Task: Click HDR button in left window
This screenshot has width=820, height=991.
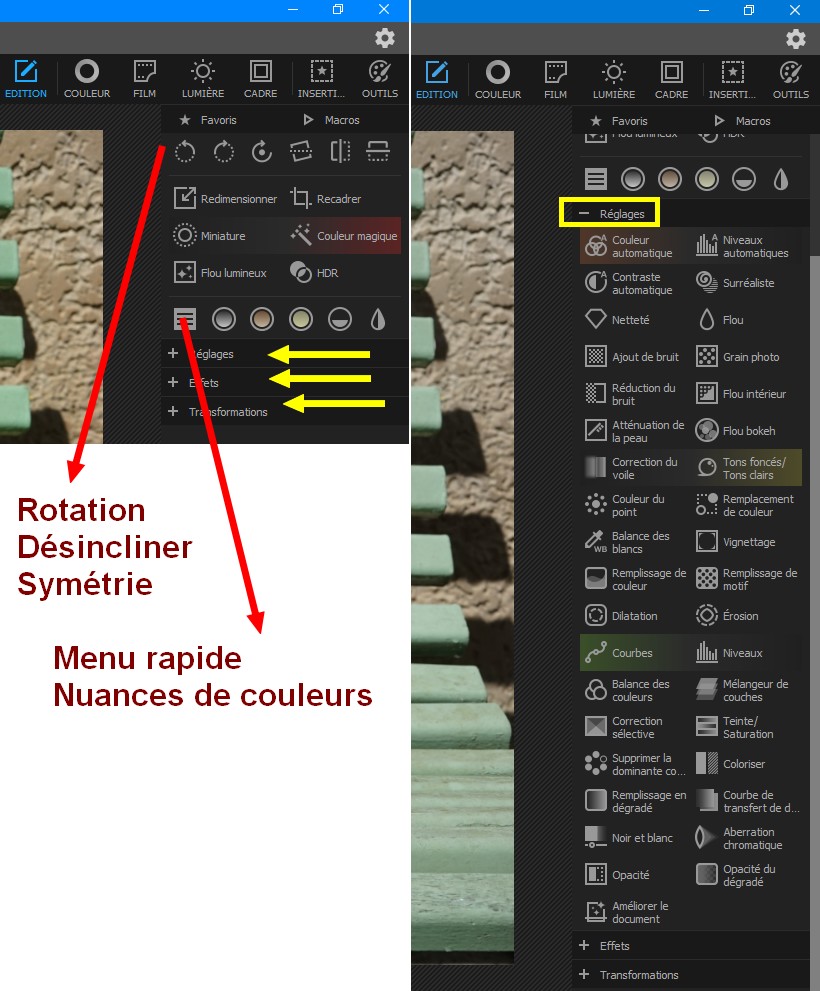Action: (x=314, y=273)
